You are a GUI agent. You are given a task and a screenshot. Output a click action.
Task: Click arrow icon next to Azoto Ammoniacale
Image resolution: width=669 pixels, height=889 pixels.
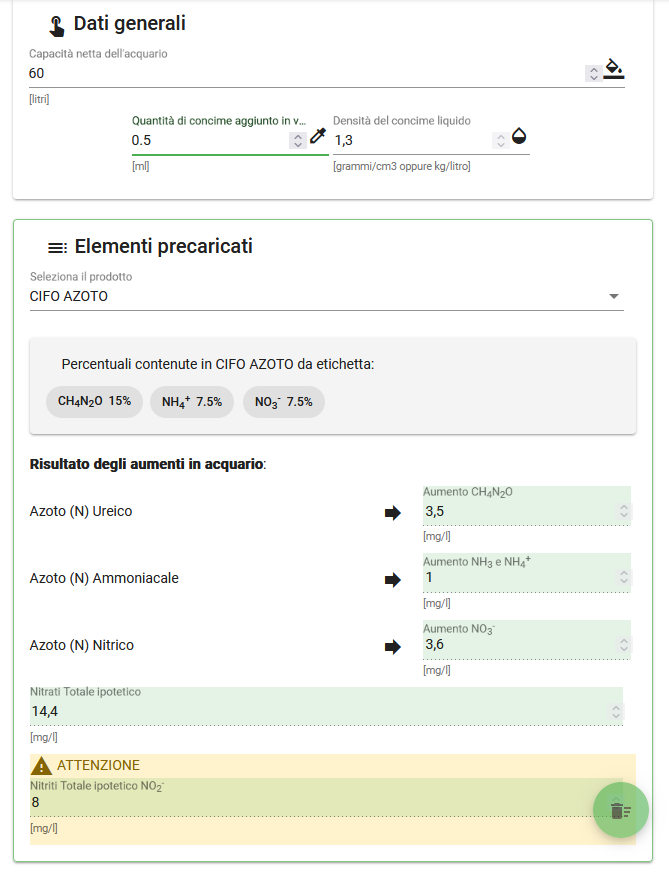(x=392, y=580)
